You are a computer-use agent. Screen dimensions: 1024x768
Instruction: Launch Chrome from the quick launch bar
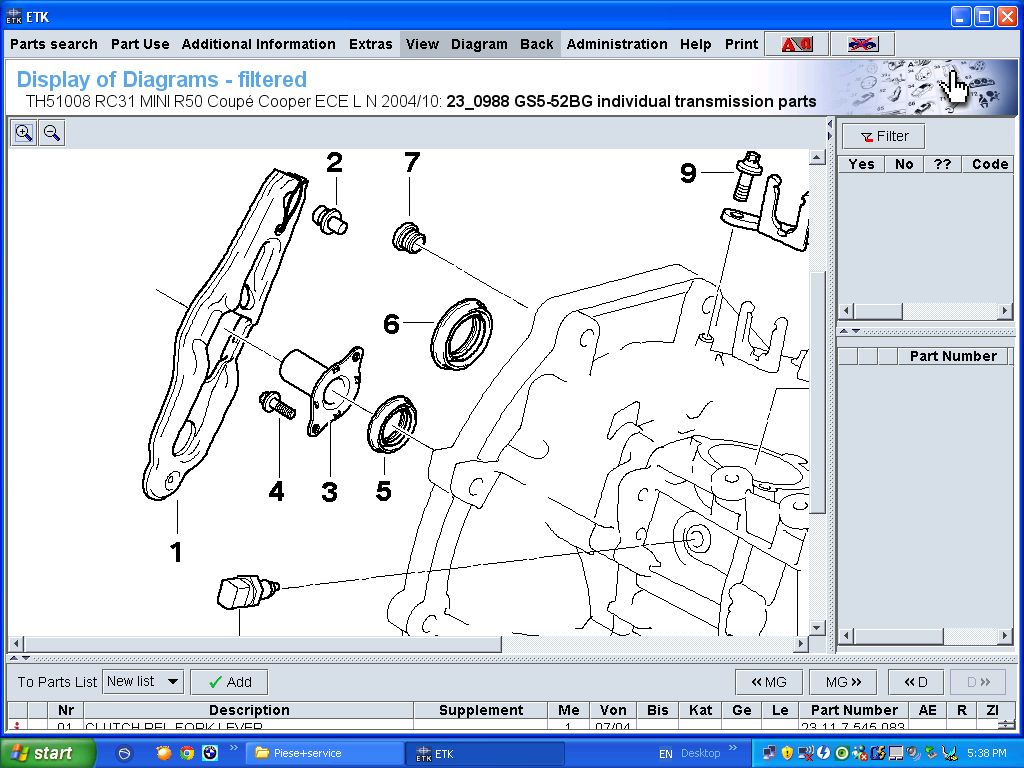coord(187,753)
